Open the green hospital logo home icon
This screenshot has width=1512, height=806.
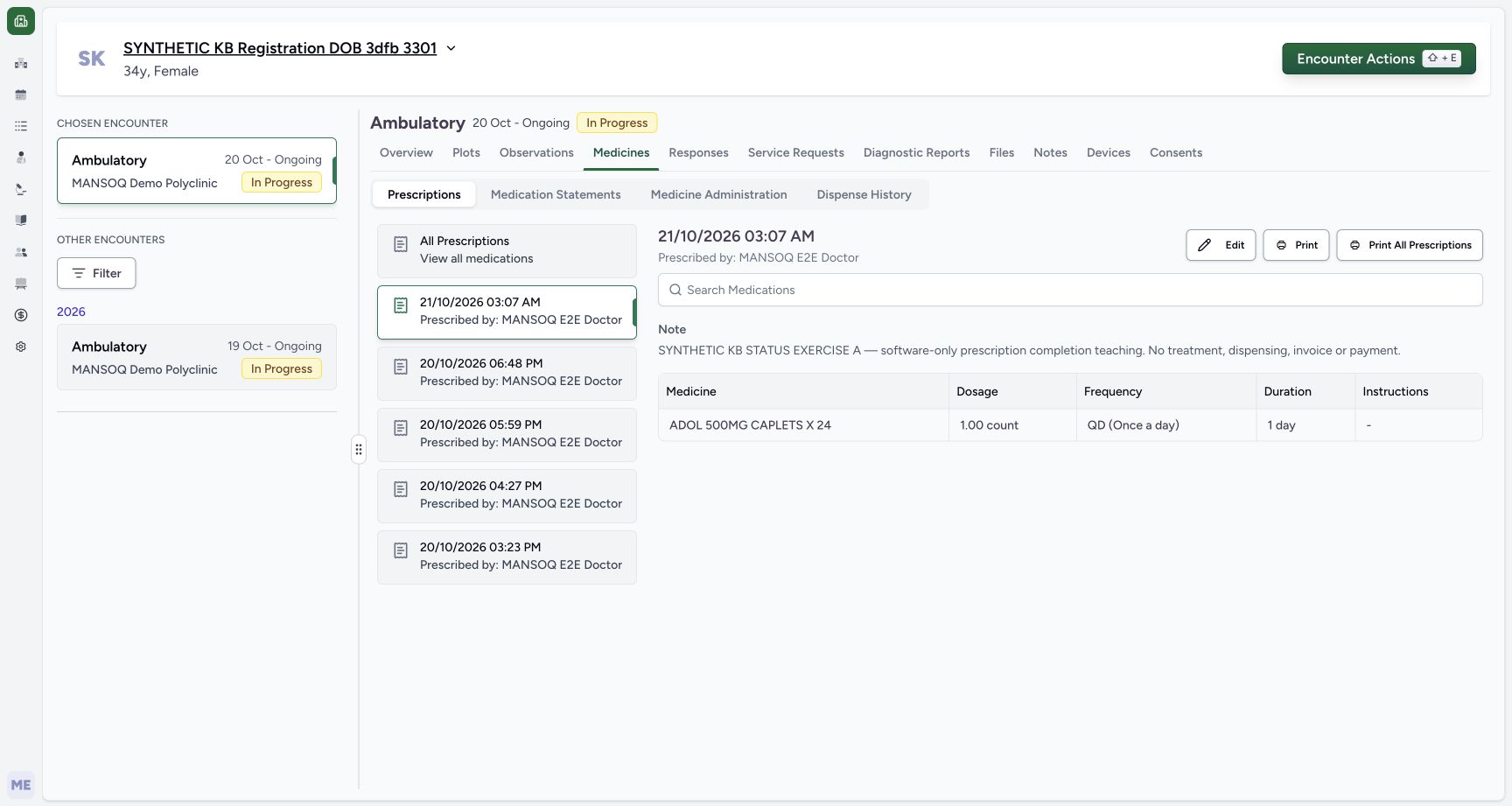pos(21,21)
